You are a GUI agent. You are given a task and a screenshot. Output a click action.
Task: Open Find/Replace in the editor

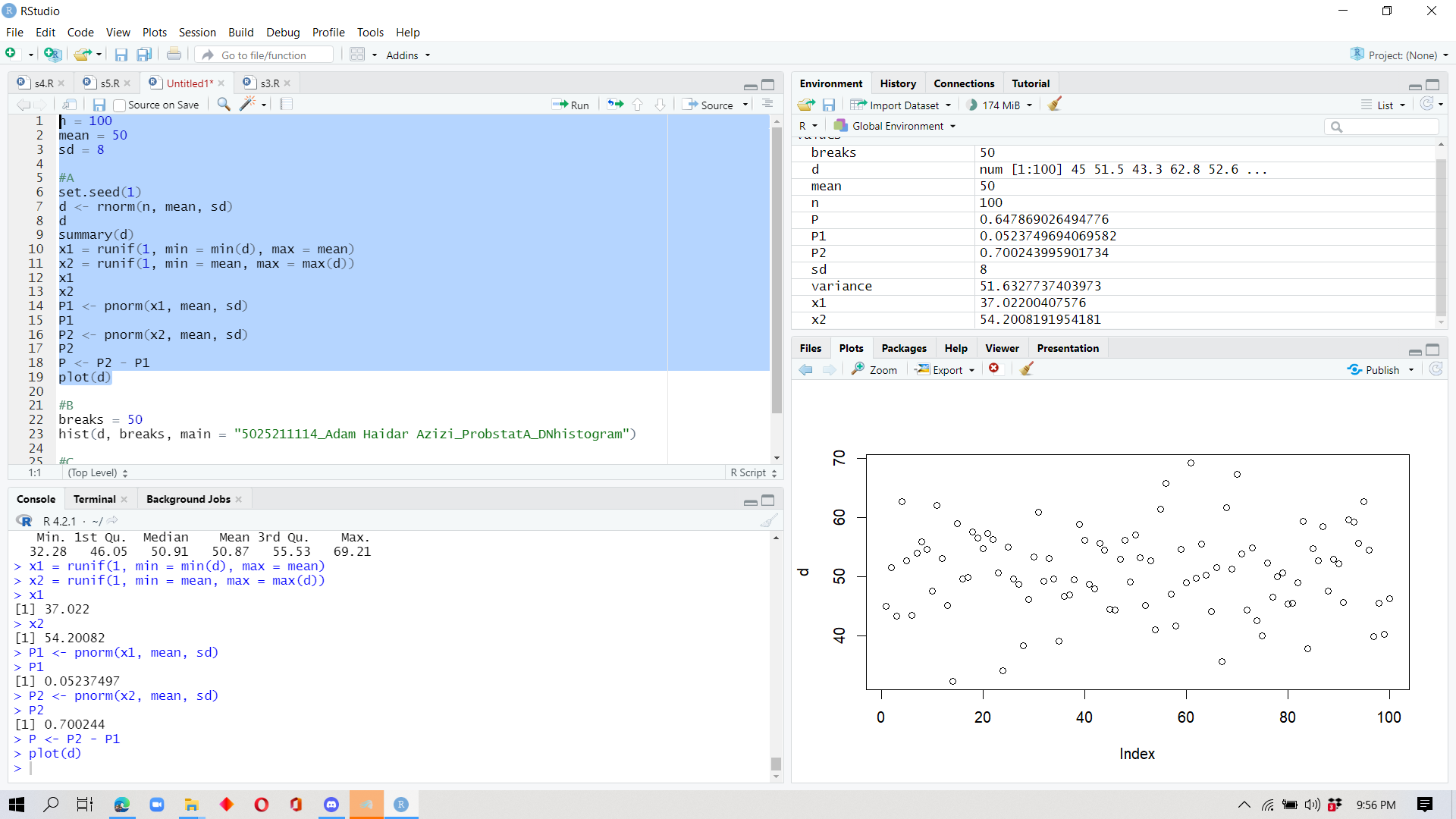click(x=223, y=105)
